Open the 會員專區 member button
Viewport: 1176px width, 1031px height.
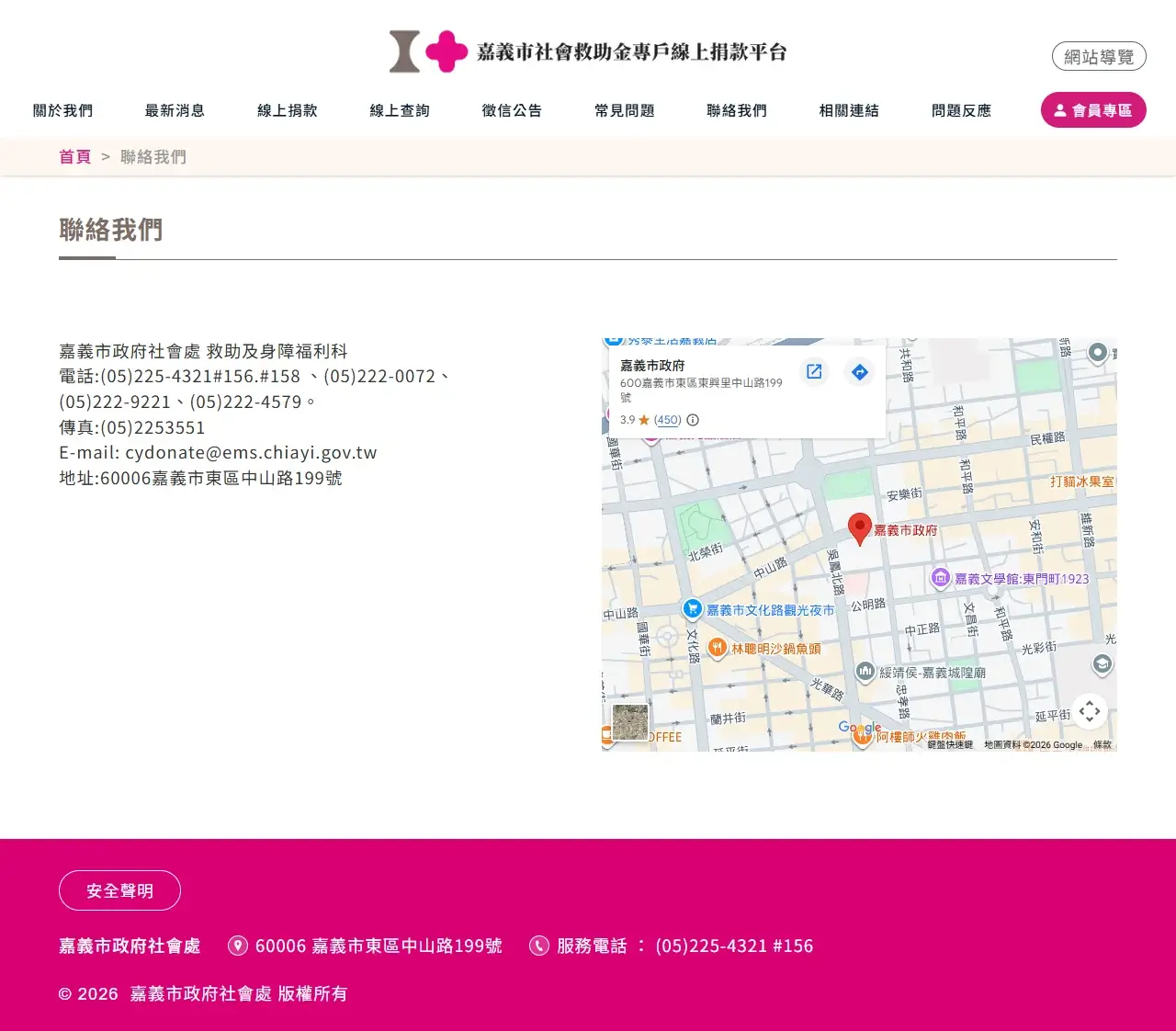coord(1093,110)
